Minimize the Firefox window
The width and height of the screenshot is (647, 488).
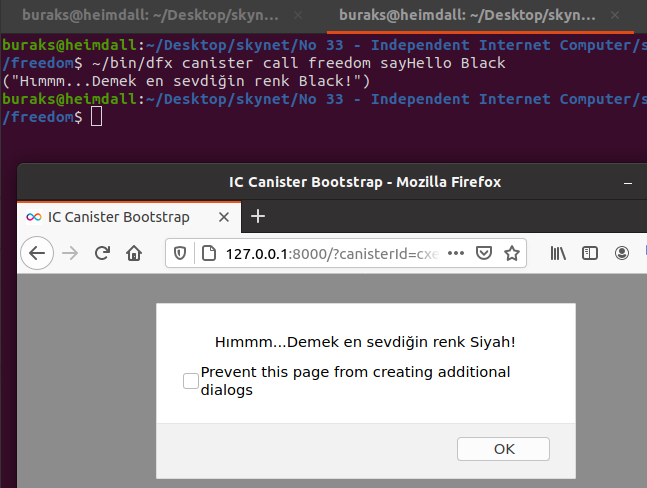click(x=628, y=183)
